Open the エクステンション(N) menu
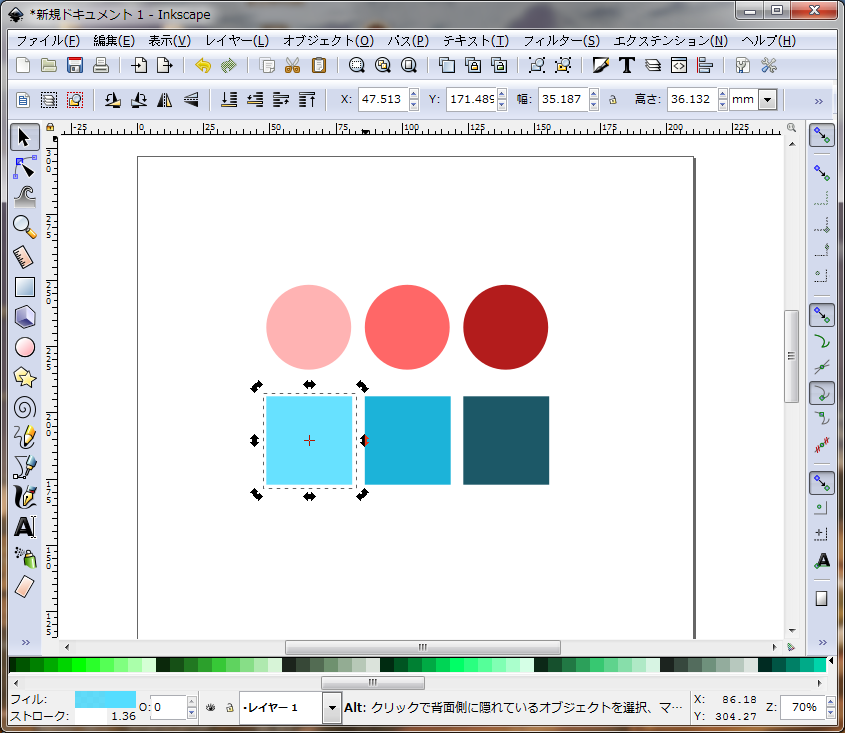The height and width of the screenshot is (733, 845). 670,41
